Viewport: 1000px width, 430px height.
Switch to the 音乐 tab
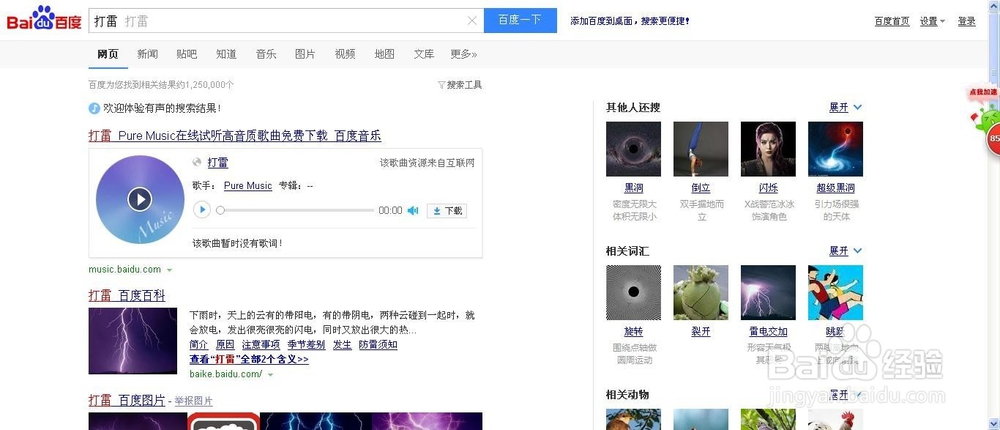[x=266, y=54]
